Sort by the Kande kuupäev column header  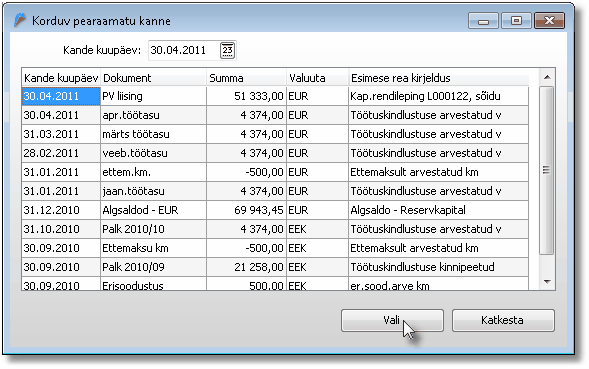61,78
